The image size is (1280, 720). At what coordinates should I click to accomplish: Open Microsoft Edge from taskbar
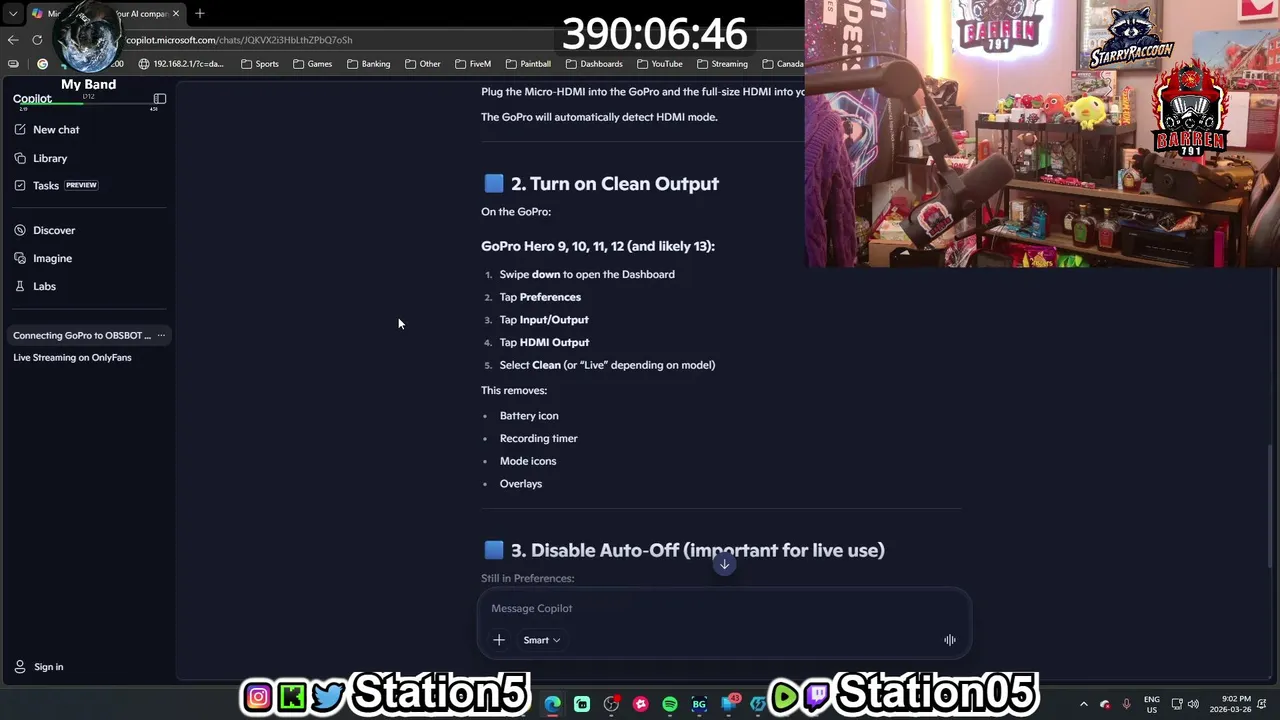pyautogui.click(x=552, y=704)
